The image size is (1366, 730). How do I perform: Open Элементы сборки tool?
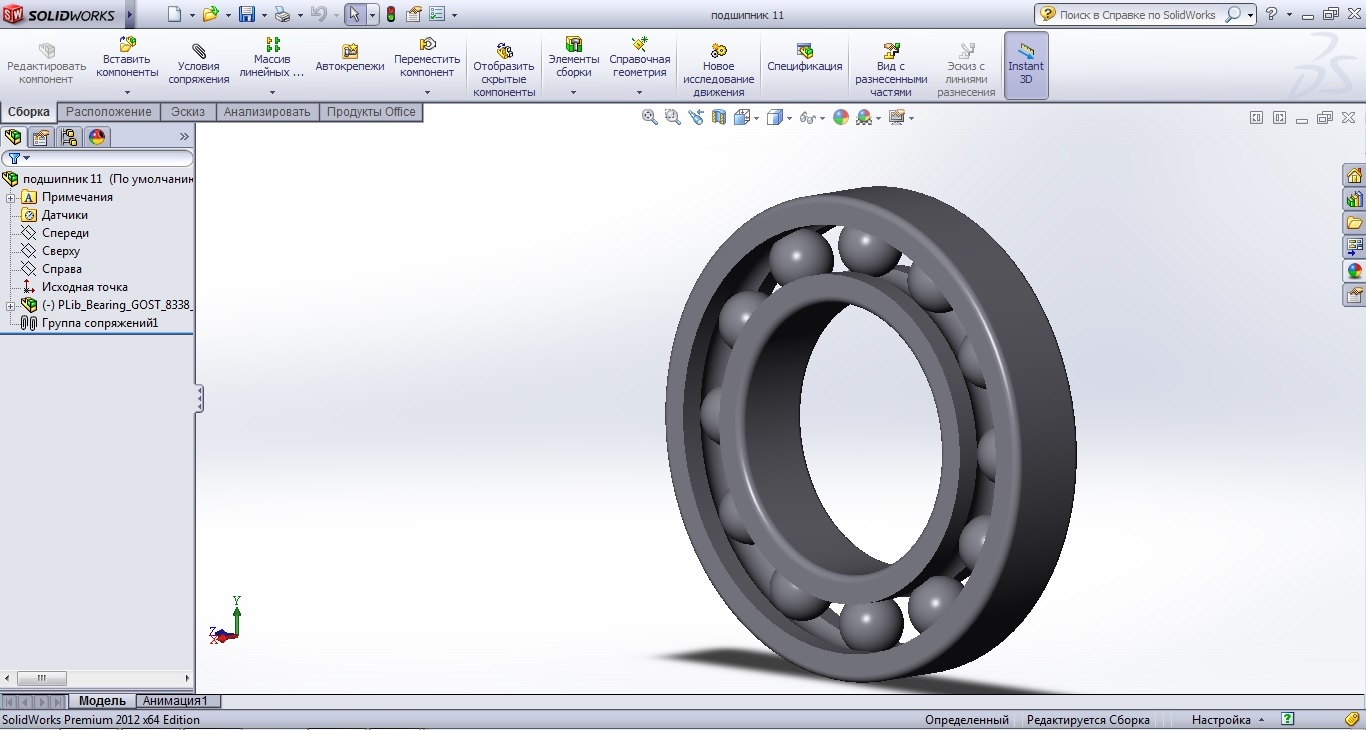pyautogui.click(x=574, y=58)
